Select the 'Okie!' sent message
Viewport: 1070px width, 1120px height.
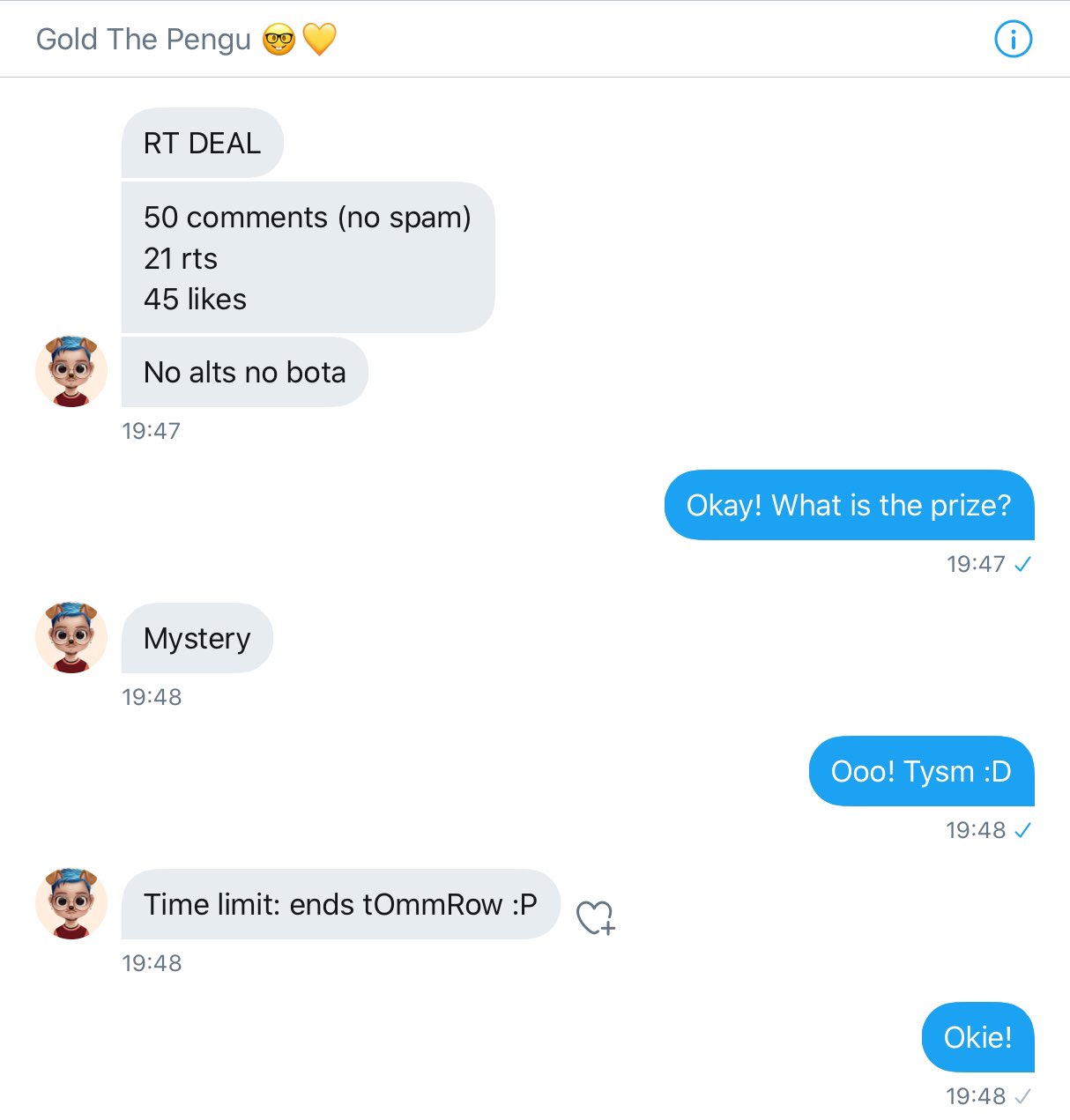[x=977, y=1037]
